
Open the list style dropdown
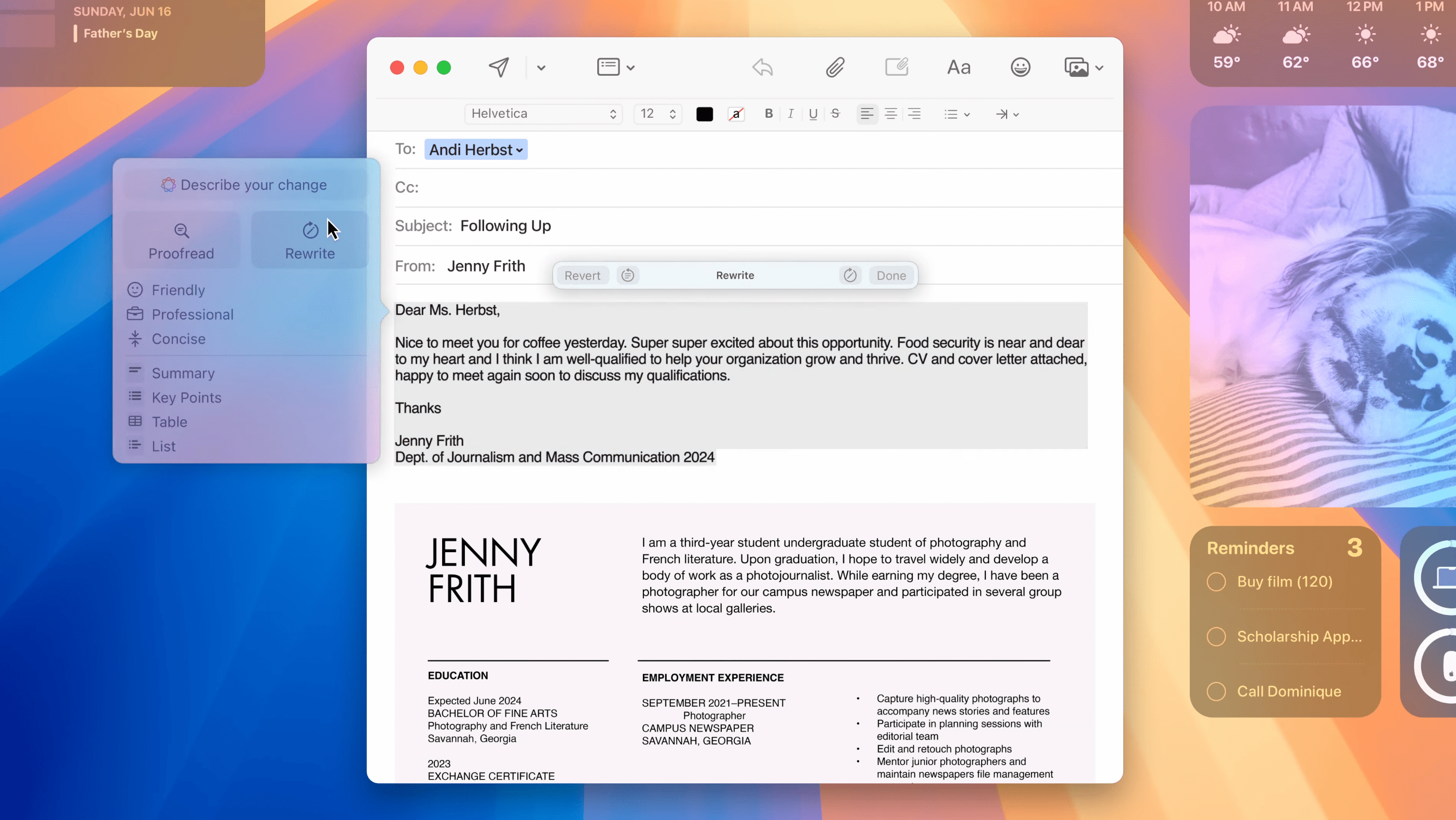point(956,114)
